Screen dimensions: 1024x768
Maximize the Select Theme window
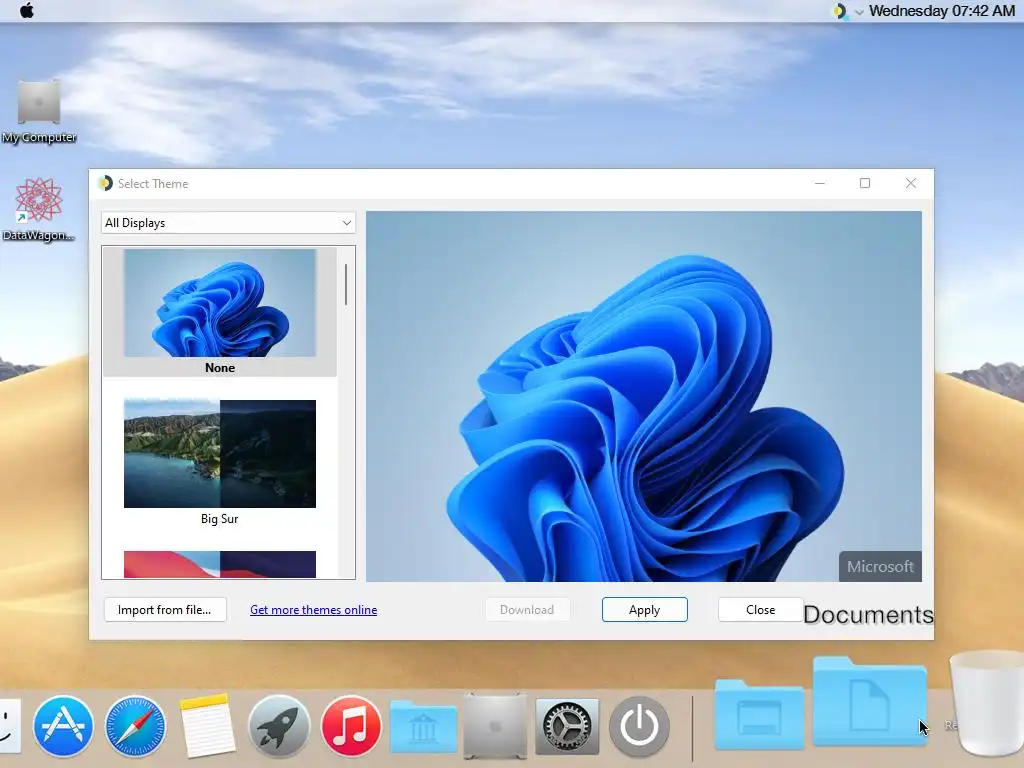[x=865, y=184]
